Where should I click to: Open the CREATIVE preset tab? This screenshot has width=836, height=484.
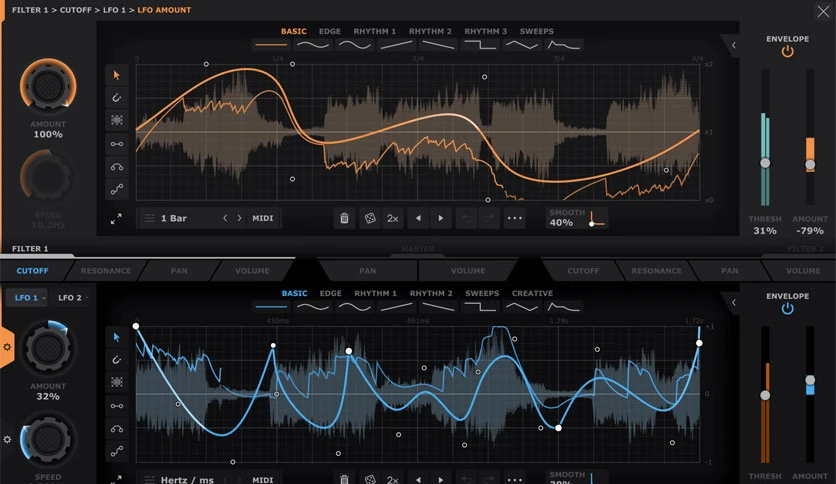click(532, 293)
